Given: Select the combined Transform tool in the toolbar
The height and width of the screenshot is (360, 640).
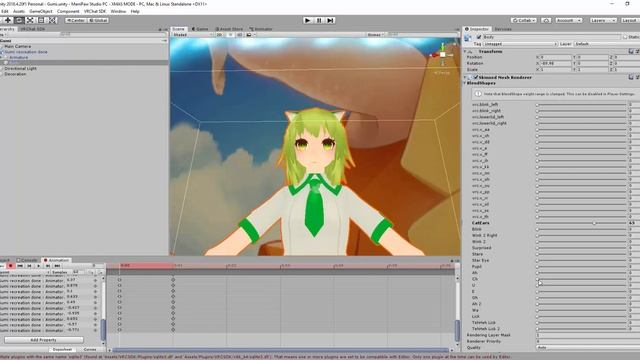Looking at the screenshot, I should click(x=53, y=20).
